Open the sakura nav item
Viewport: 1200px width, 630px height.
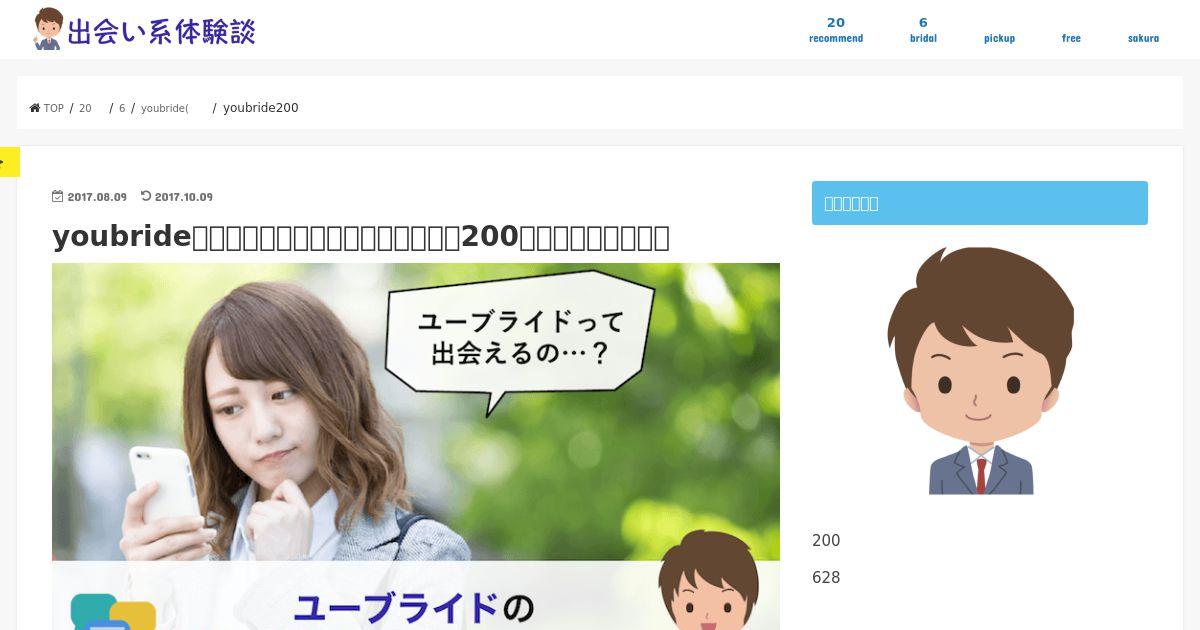tap(1143, 38)
